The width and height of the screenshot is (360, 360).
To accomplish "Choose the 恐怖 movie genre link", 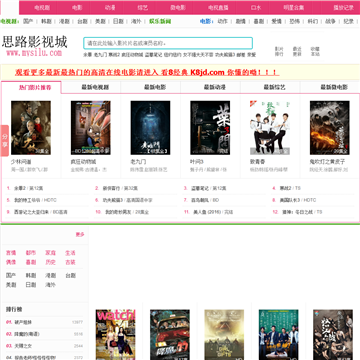I will tap(295, 21).
